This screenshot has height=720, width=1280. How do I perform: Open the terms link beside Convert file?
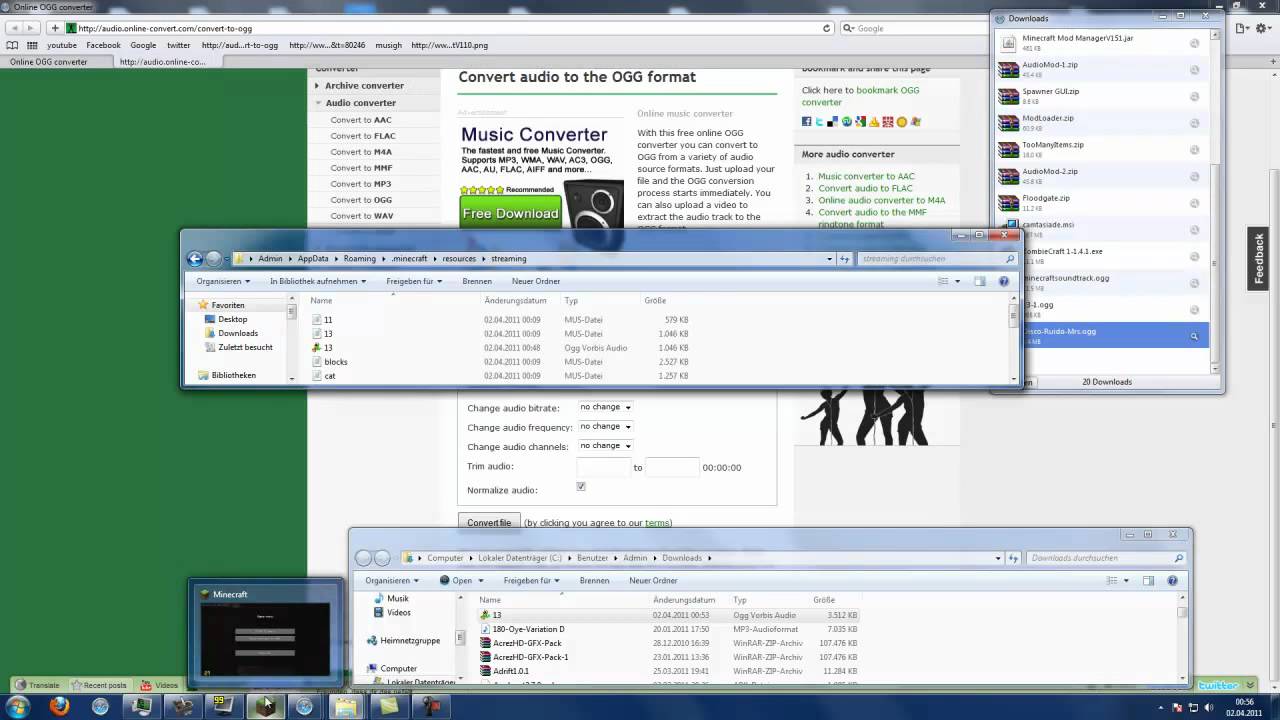pos(657,523)
